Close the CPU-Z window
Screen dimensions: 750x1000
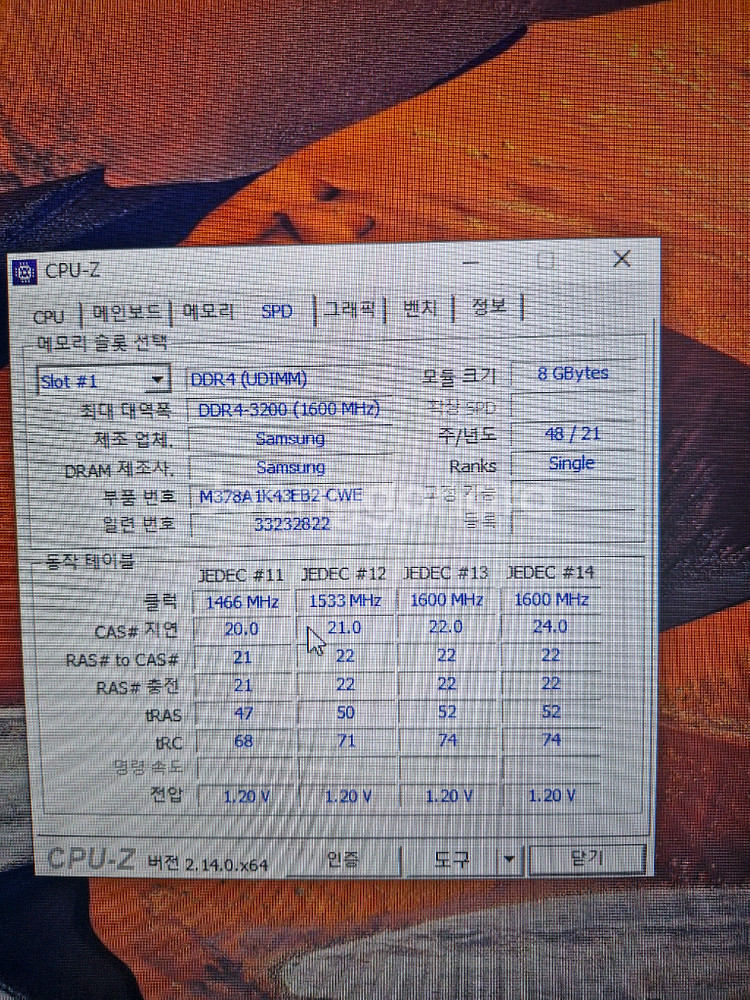coord(622,258)
